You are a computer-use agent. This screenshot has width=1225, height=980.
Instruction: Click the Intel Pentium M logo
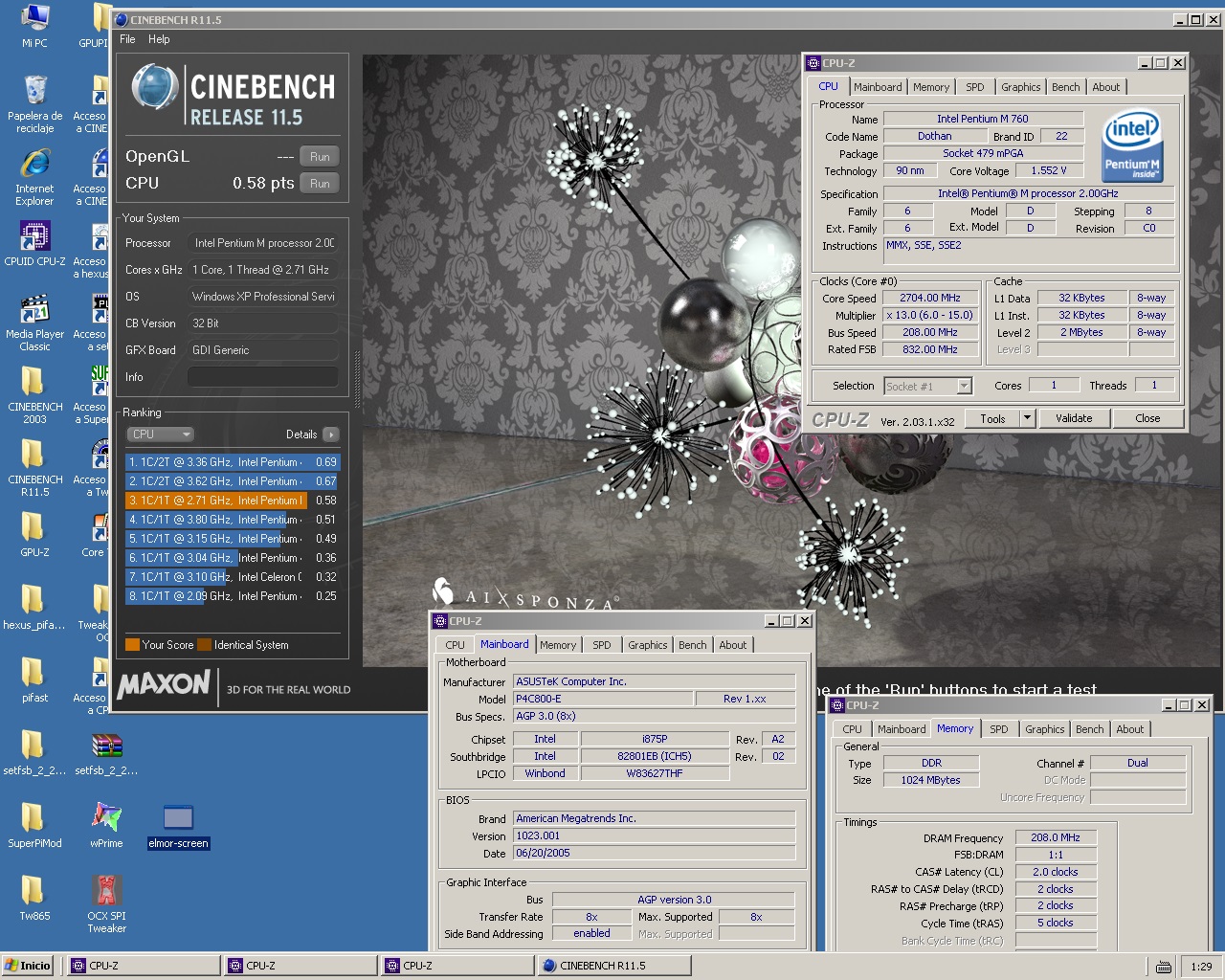[1132, 145]
